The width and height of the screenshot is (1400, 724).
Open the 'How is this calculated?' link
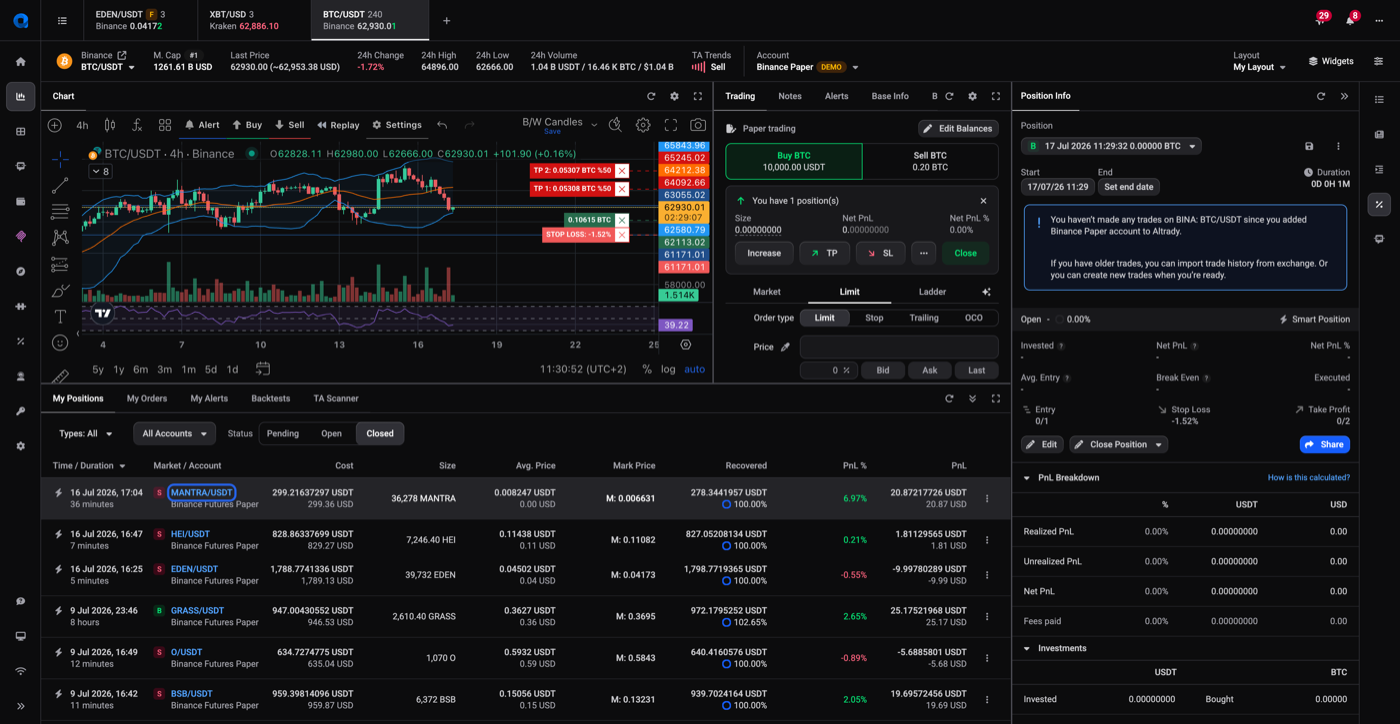pyautogui.click(x=1308, y=478)
